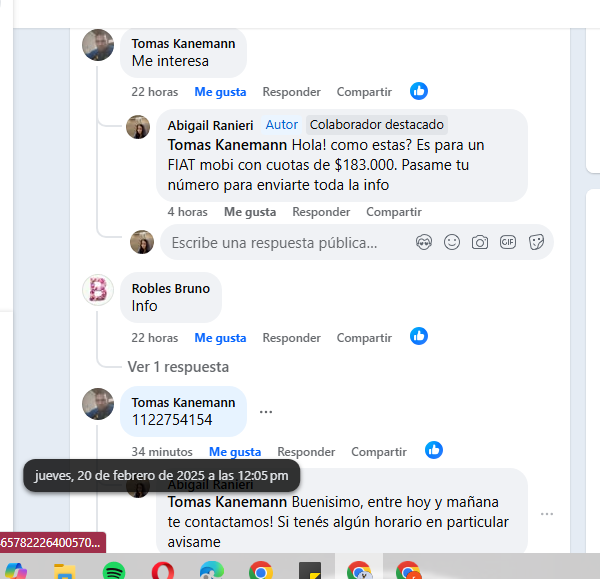Focus the 'Escribe una respuesta pública' field

pyautogui.click(x=285, y=243)
